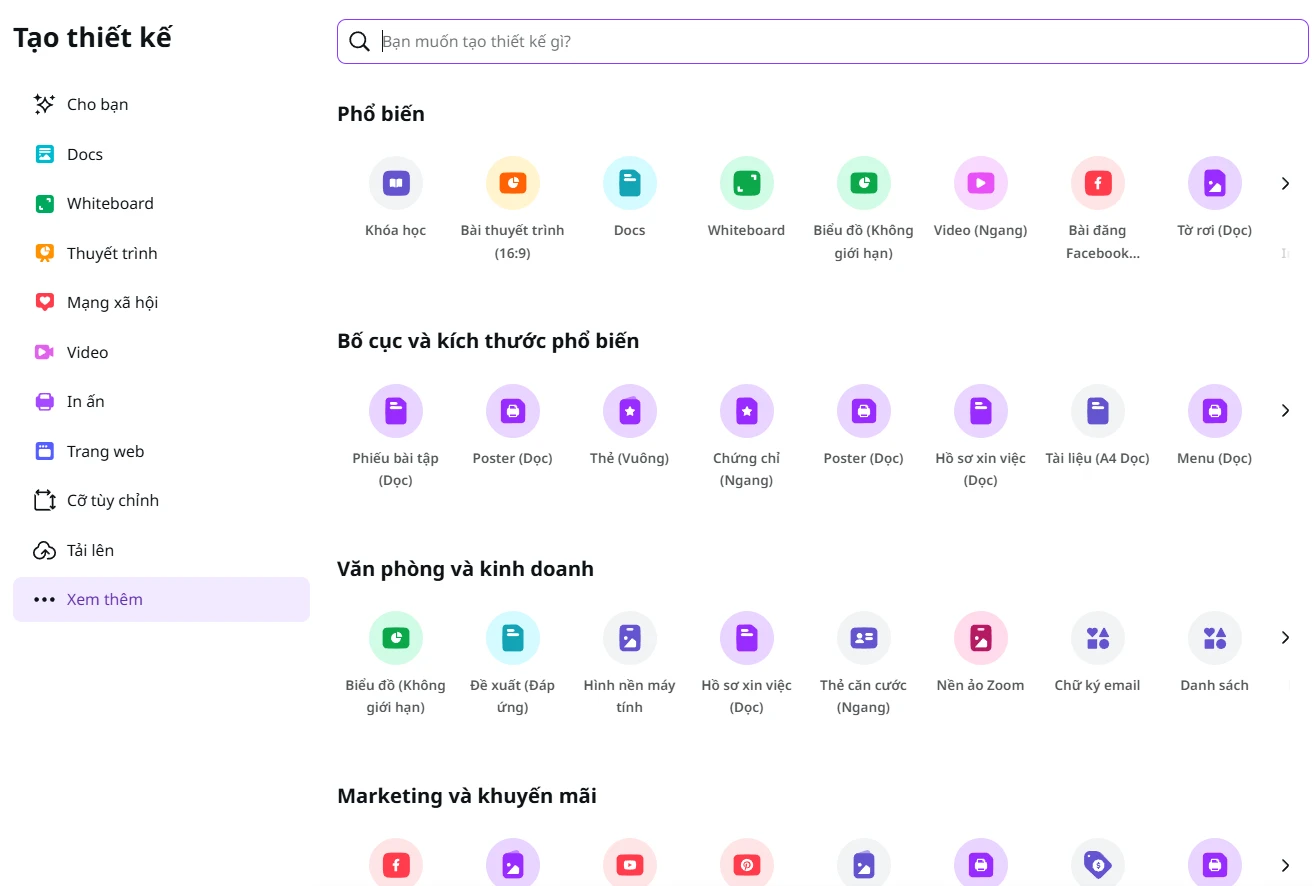Switch to the Video sidebar category
This screenshot has height=886, width=1314.
coord(161,352)
